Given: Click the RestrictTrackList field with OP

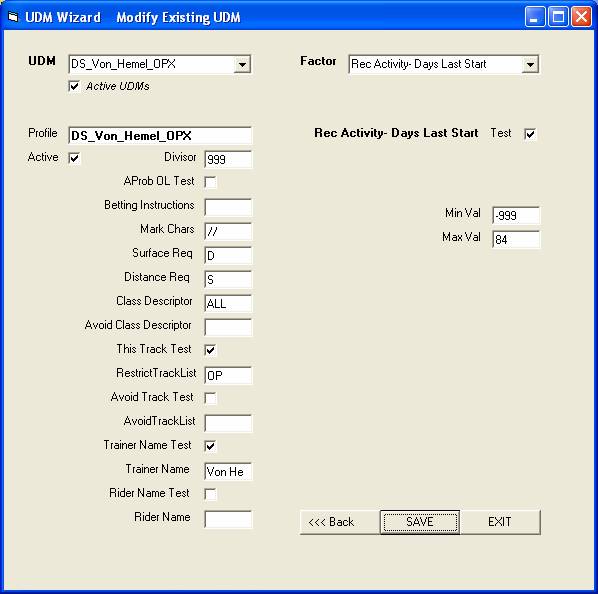Looking at the screenshot, I should tap(228, 375).
